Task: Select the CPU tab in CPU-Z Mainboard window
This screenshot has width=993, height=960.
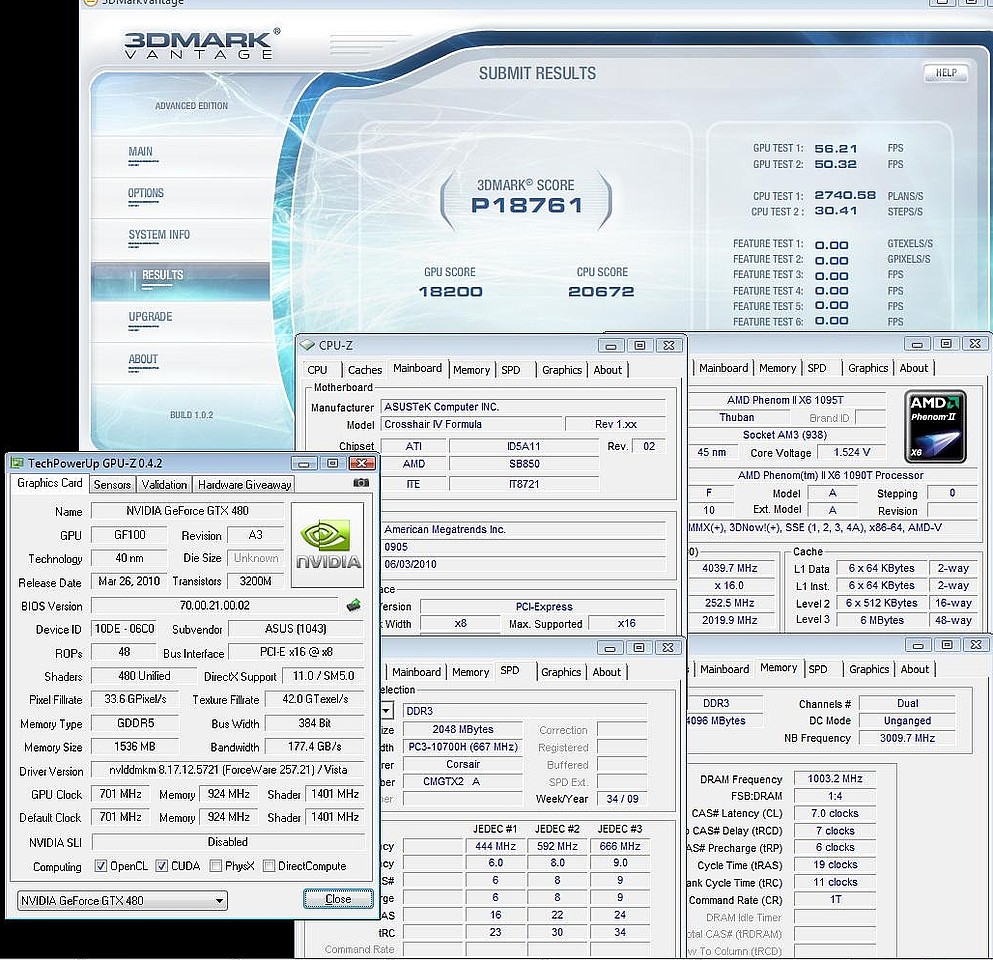Action: point(317,370)
